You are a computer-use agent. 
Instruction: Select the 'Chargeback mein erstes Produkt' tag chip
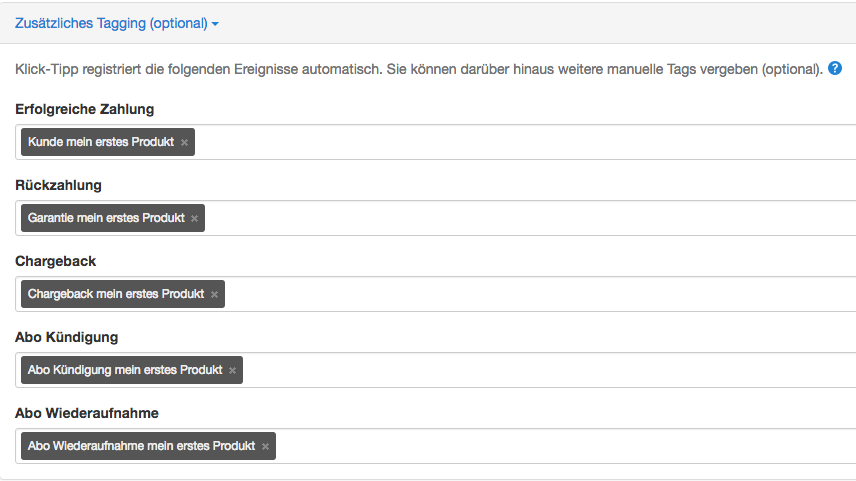click(116, 294)
